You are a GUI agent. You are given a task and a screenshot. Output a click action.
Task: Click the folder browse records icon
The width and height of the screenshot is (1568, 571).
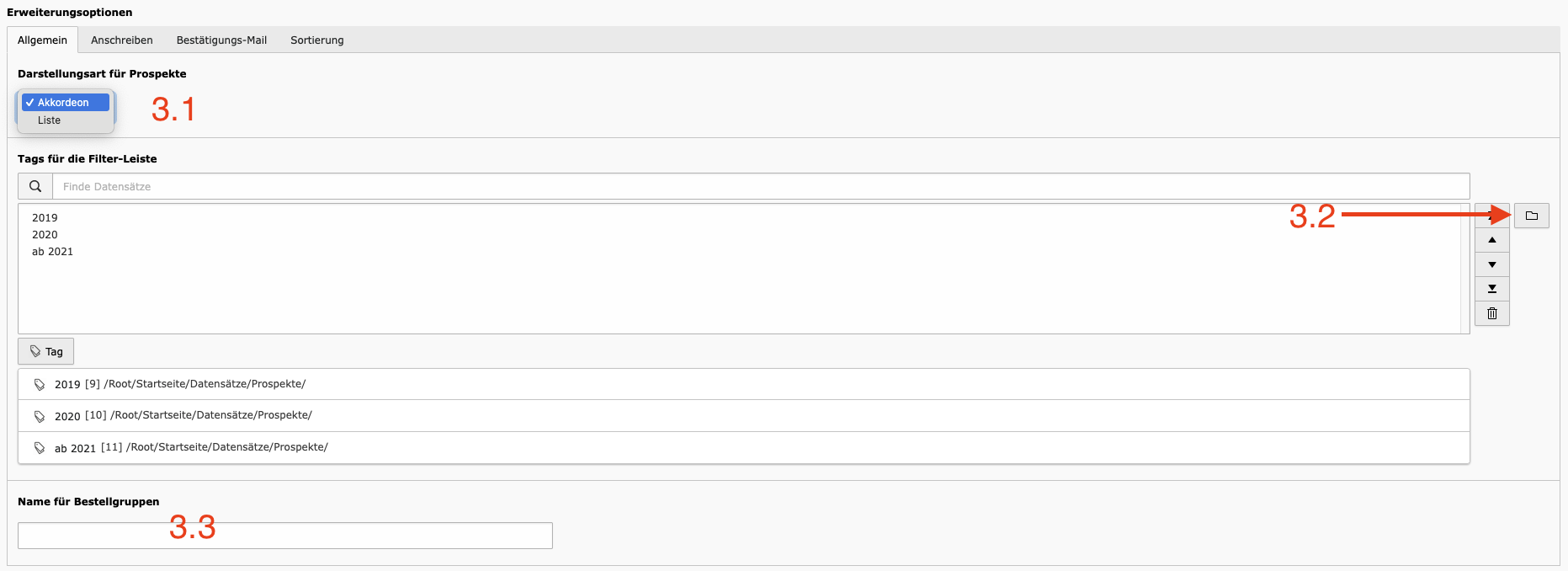point(1531,216)
